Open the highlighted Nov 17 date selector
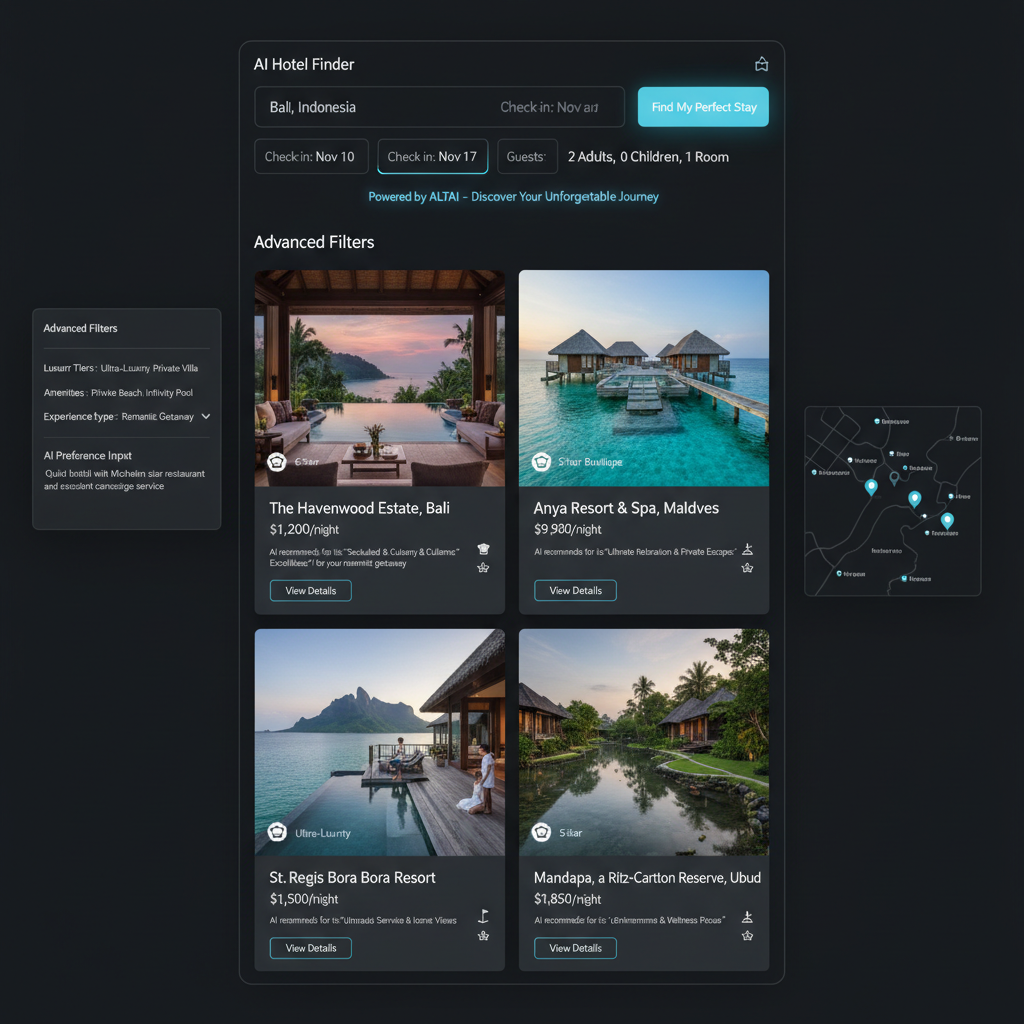The height and width of the screenshot is (1024, 1024). point(432,157)
